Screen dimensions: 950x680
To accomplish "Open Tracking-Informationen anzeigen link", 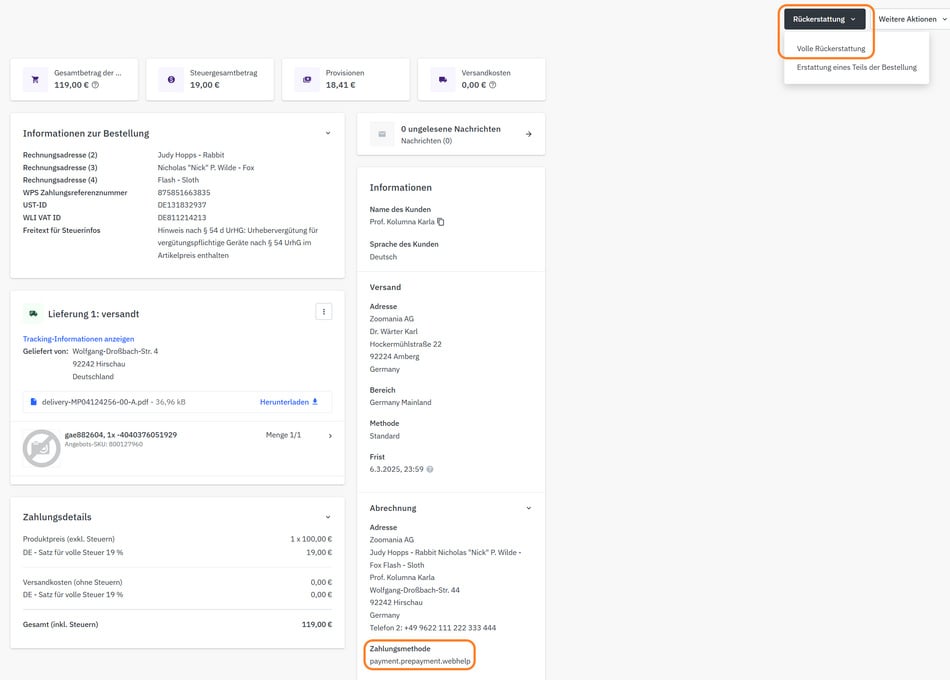I will (x=78, y=339).
